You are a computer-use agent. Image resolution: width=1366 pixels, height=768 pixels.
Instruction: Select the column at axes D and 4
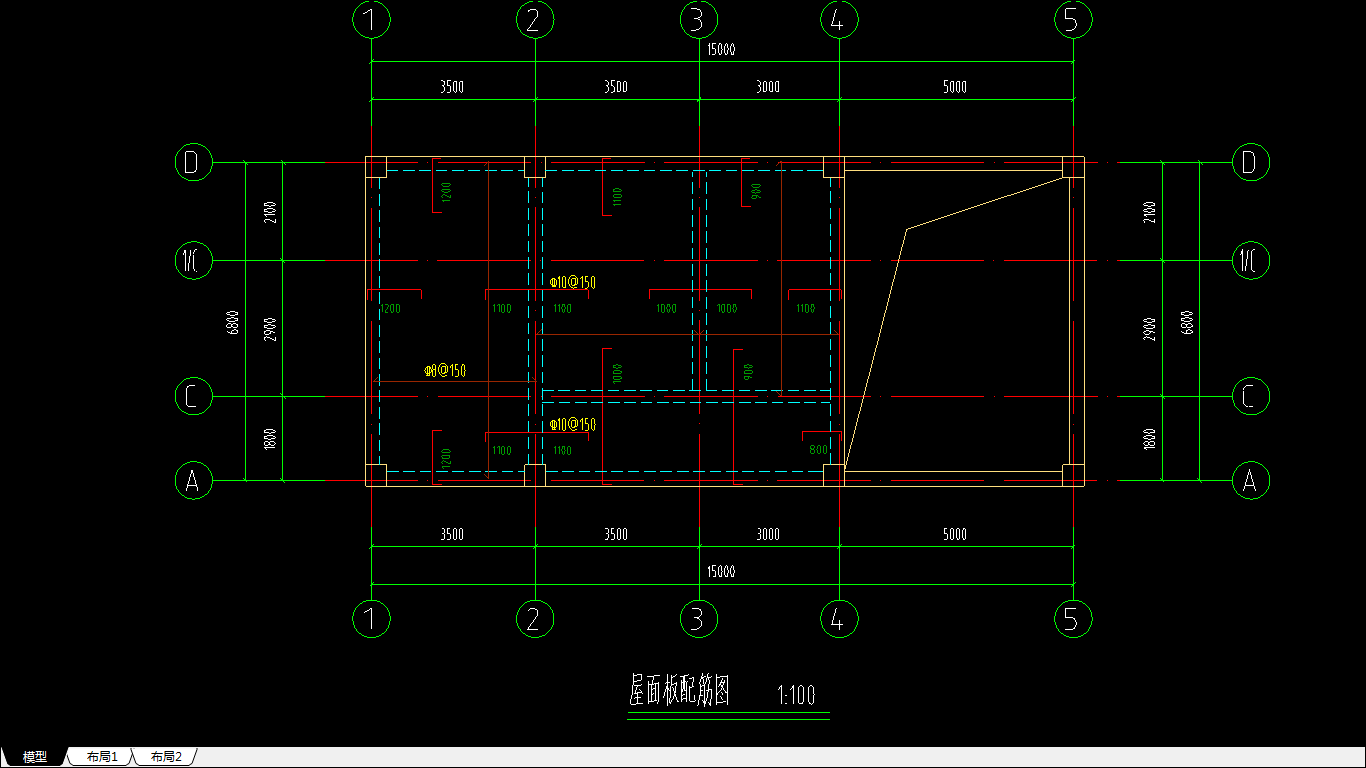[833, 167]
